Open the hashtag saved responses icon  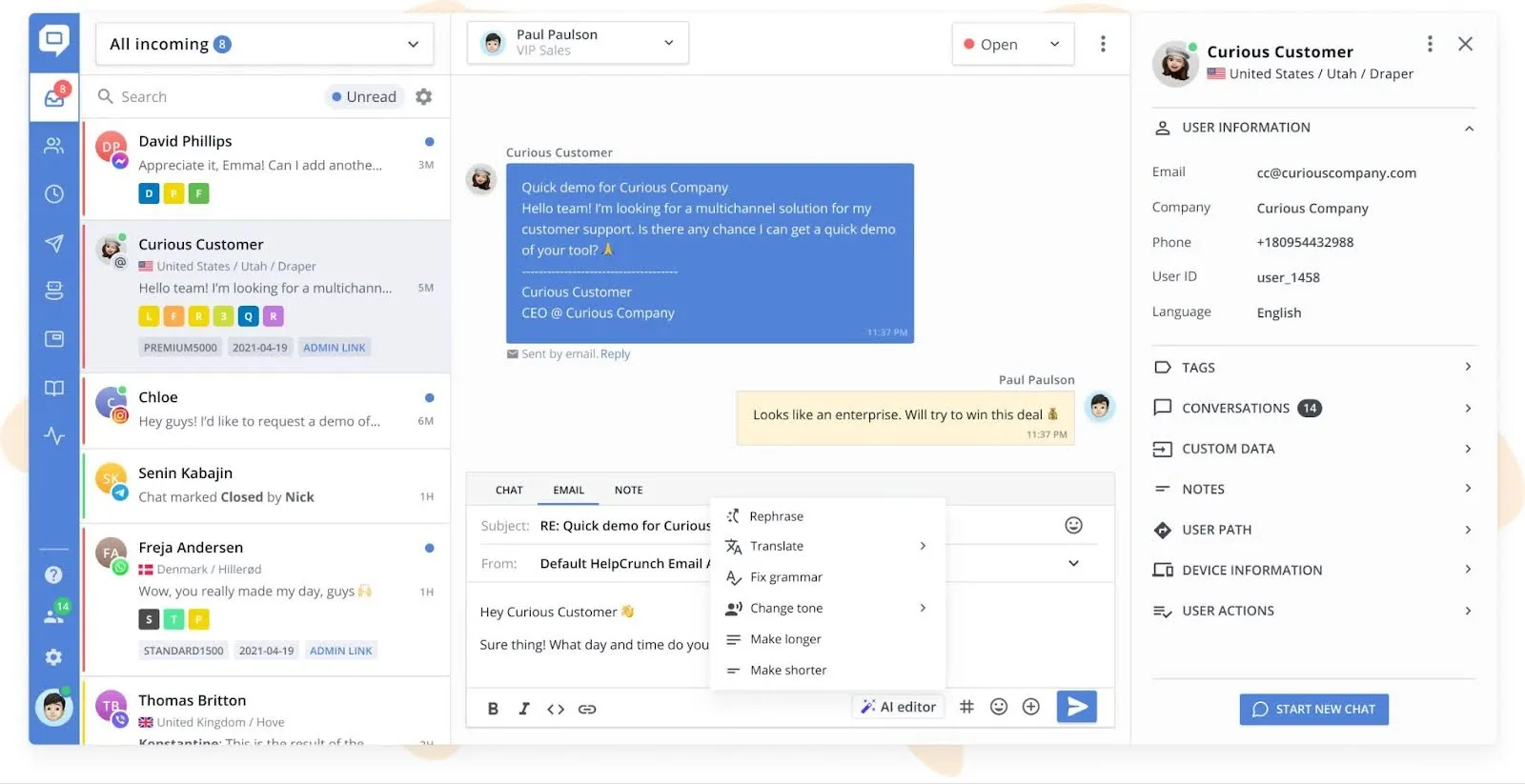pos(966,707)
